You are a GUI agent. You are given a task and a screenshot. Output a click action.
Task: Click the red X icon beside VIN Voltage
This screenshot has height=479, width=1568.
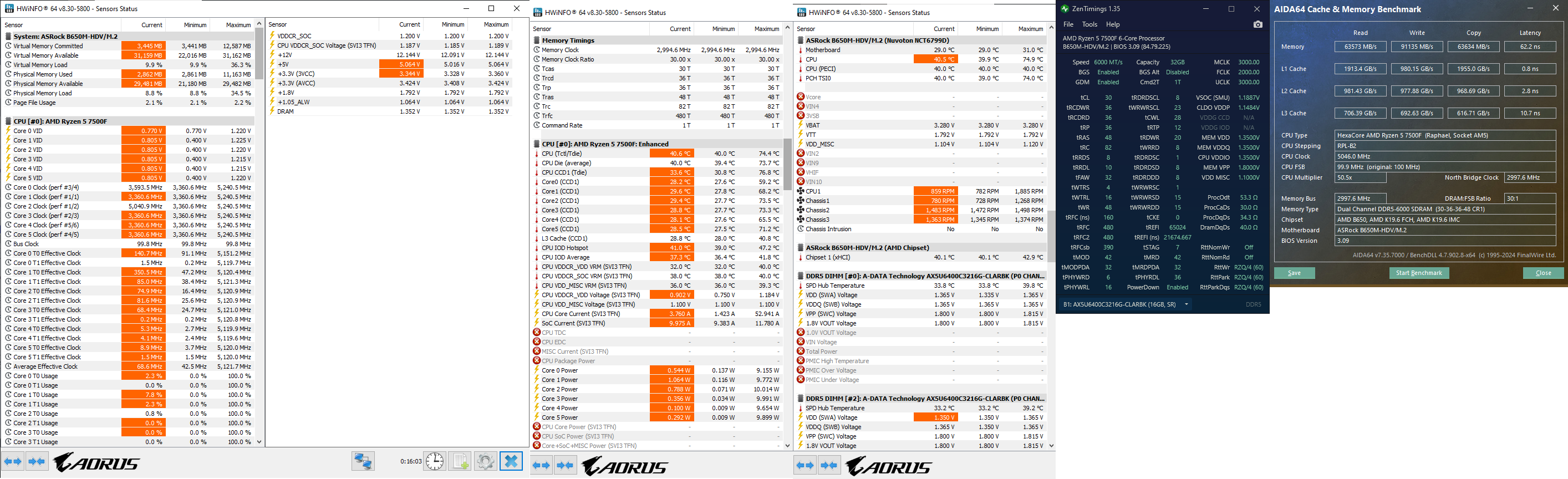pos(801,342)
